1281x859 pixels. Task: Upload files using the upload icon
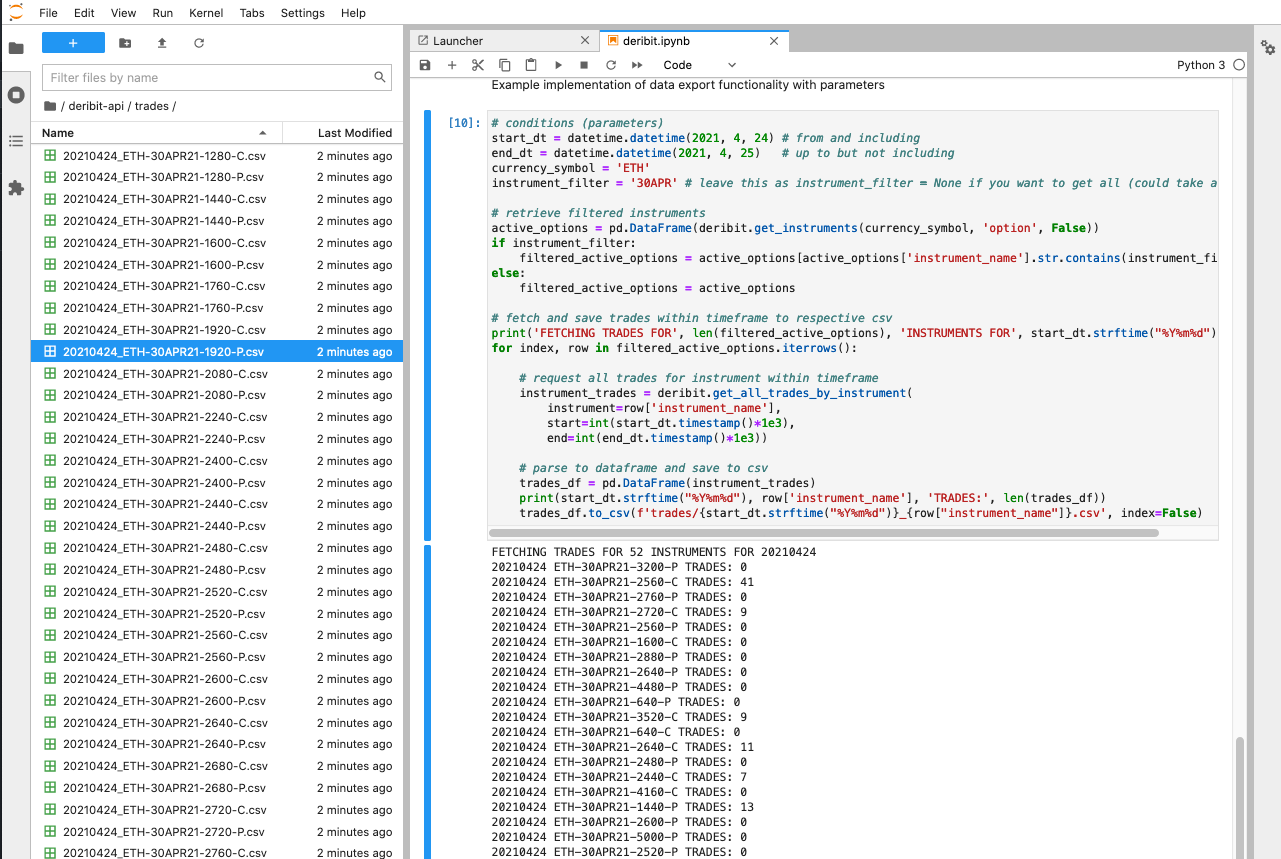161,43
